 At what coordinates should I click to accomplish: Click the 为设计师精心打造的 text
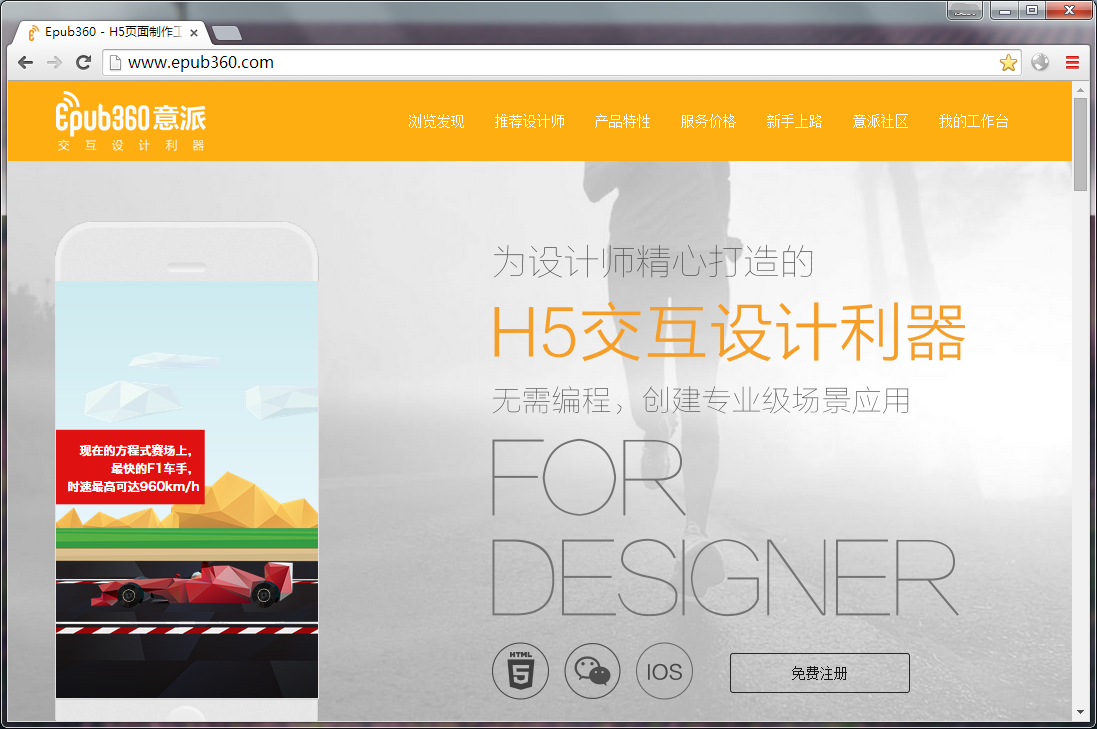653,262
